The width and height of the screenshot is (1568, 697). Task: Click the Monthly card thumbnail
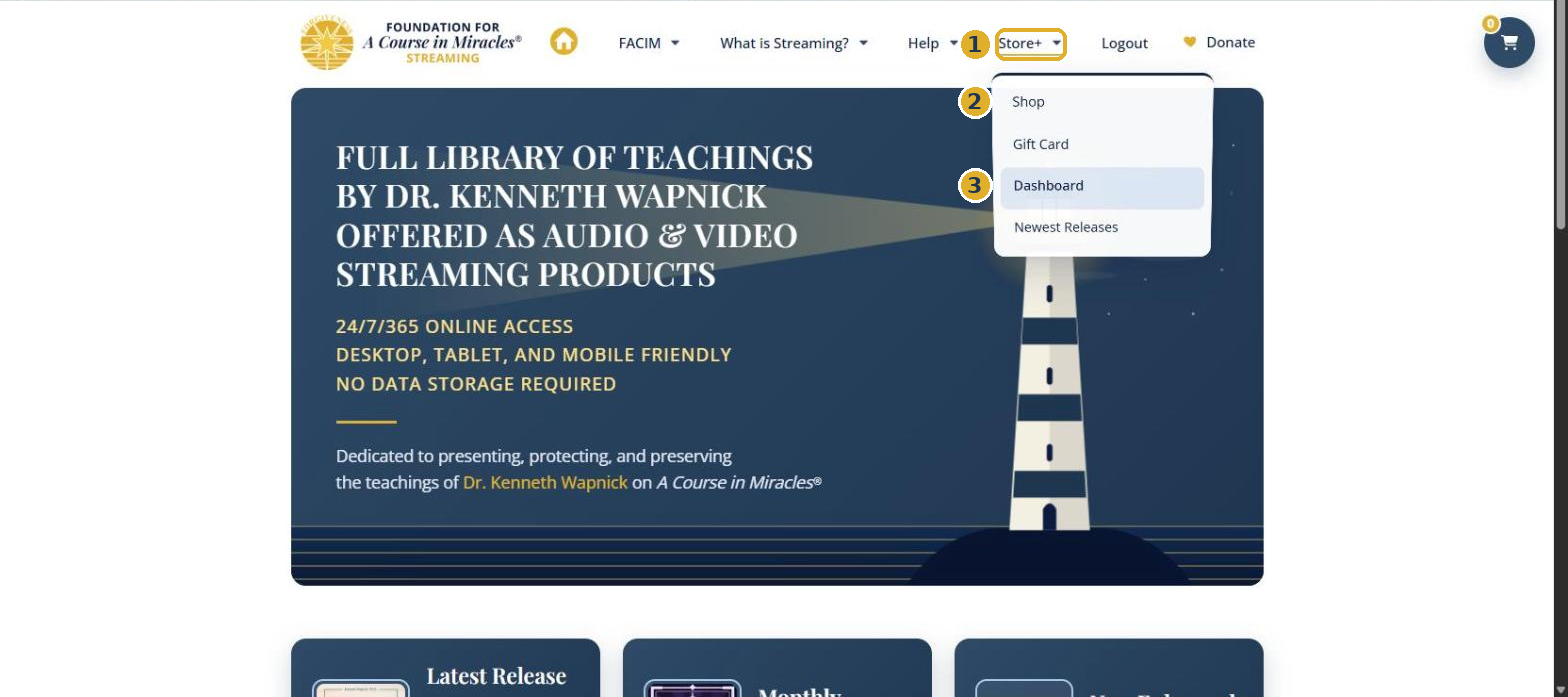(691, 688)
